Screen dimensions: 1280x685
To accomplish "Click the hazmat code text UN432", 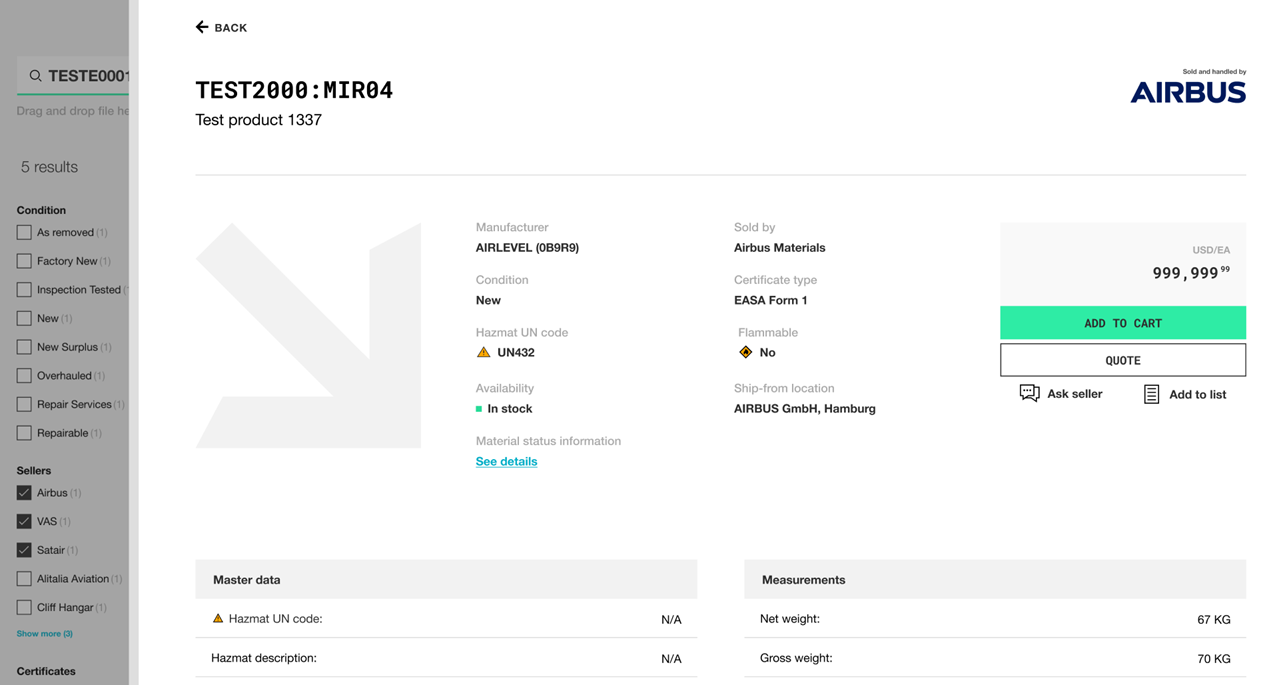I will (516, 353).
